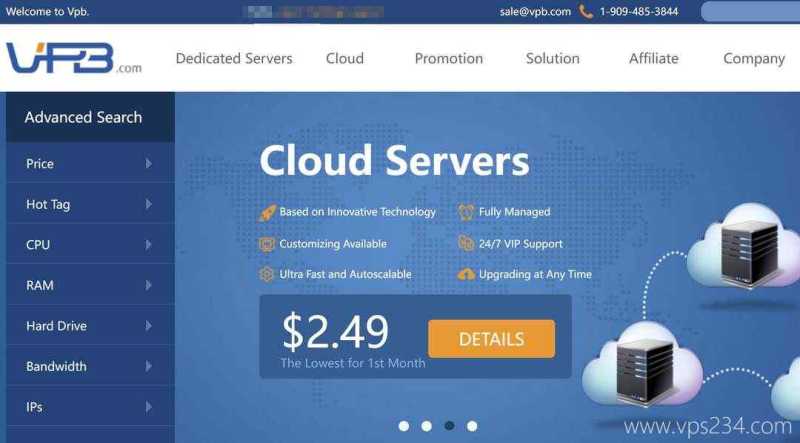Select the second carousel slide dot
800x443 pixels.
427,426
